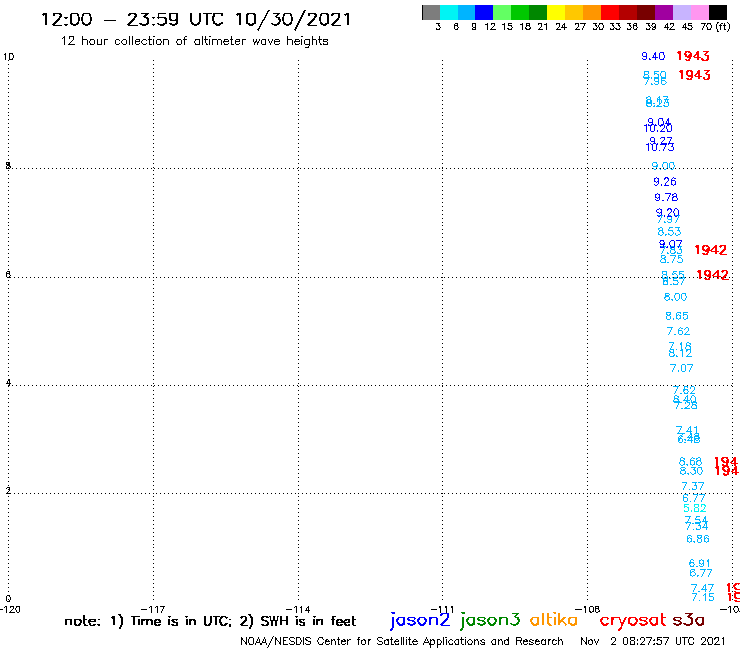Click the wave height value 8.00

point(675,297)
